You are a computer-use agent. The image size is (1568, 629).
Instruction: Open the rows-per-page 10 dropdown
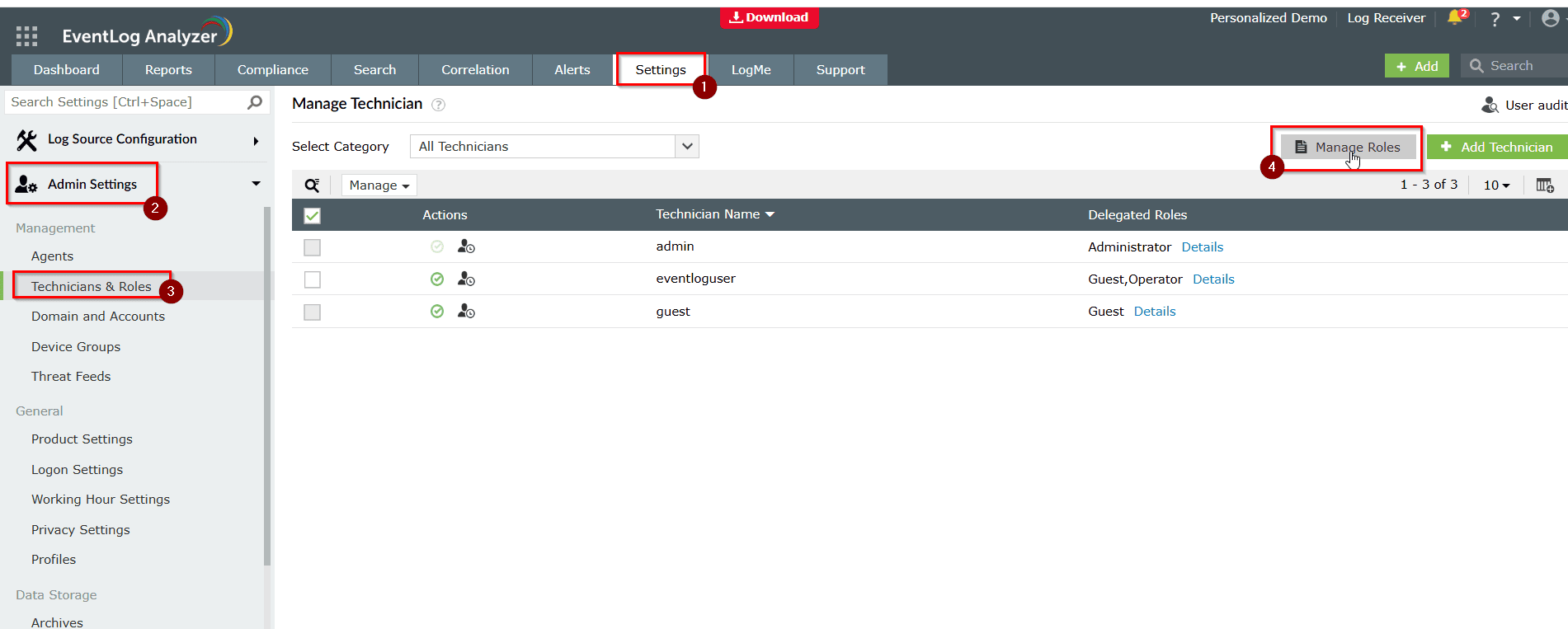(1496, 185)
